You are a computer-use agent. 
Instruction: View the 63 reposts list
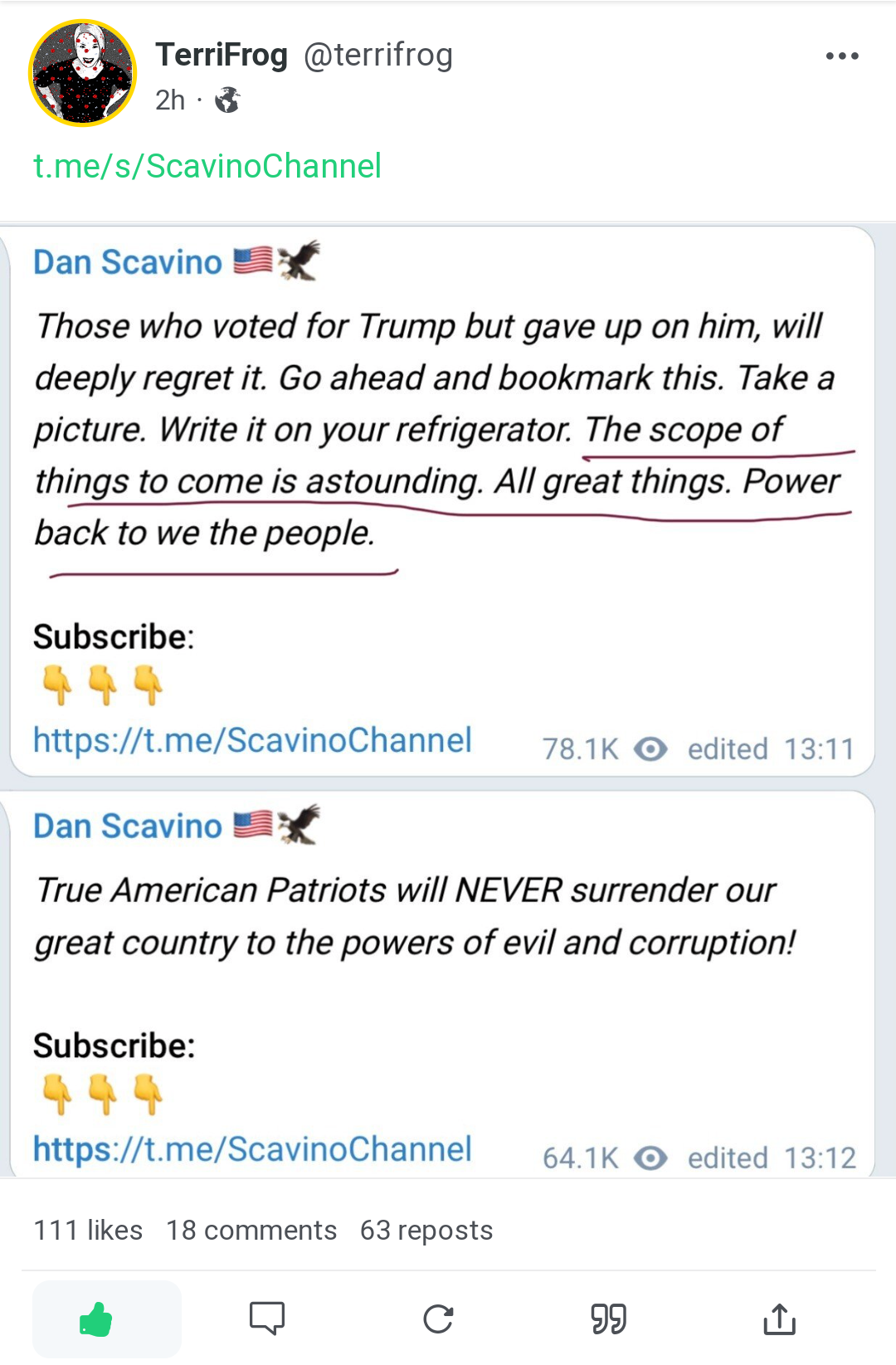tap(426, 1230)
